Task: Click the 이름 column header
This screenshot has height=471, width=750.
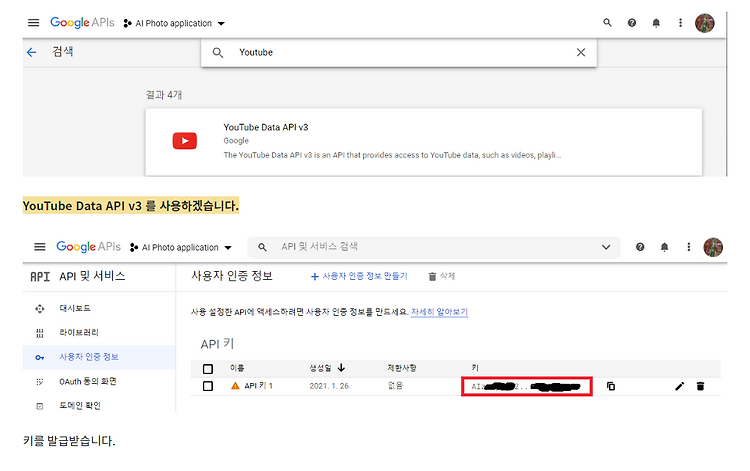Action: 237,368
